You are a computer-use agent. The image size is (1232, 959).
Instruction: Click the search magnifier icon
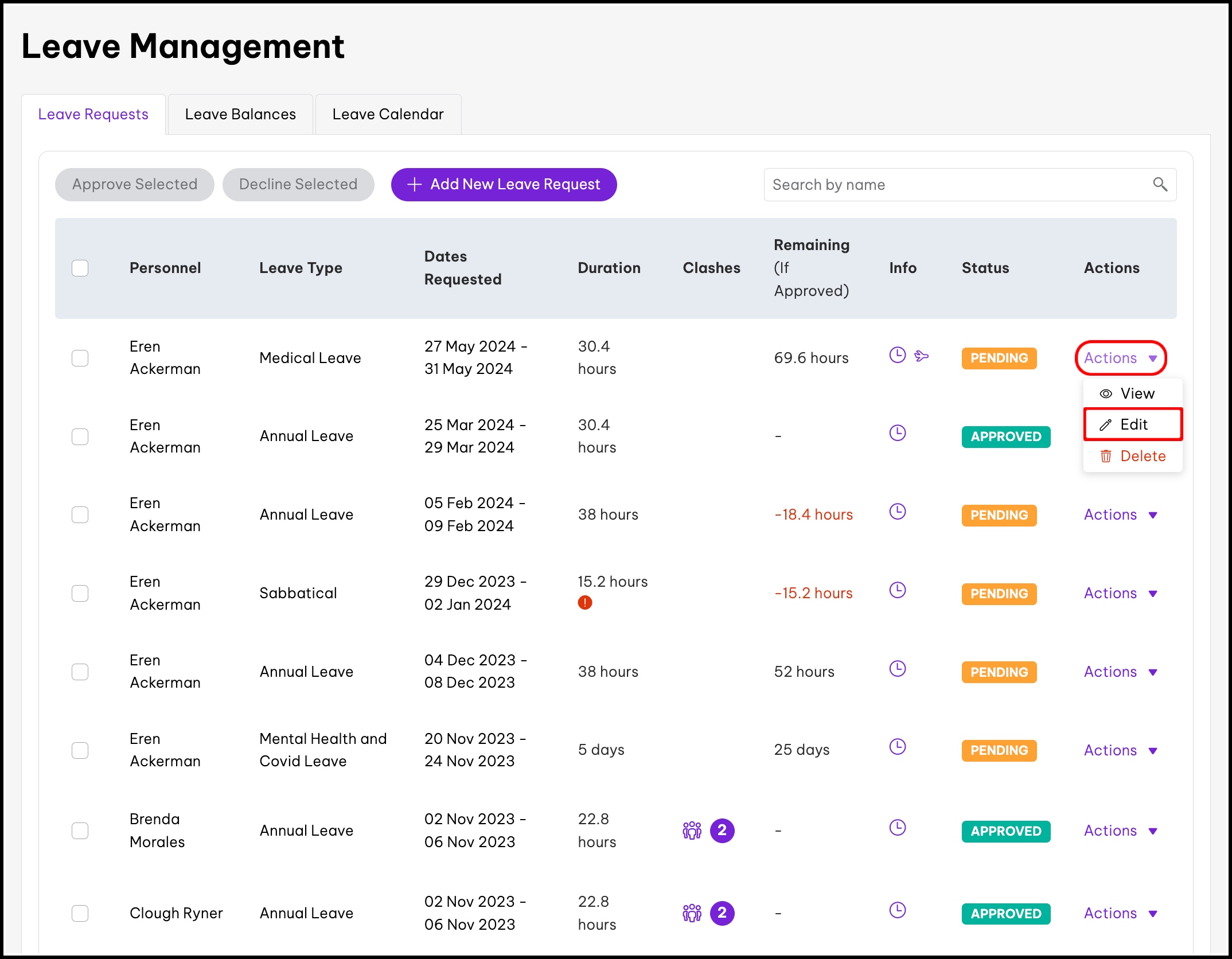coord(1160,184)
